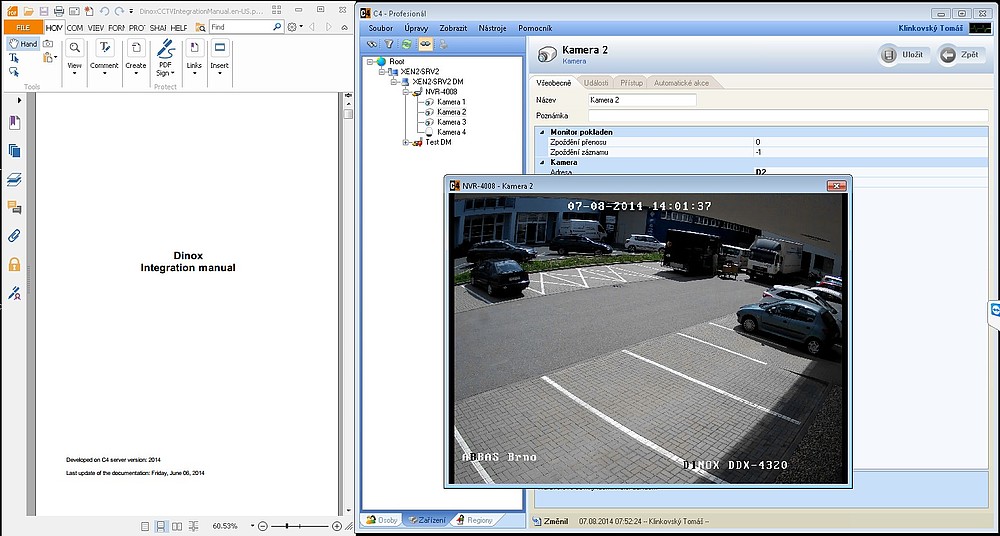Switch to the Osoby bottom tab

coord(382,520)
